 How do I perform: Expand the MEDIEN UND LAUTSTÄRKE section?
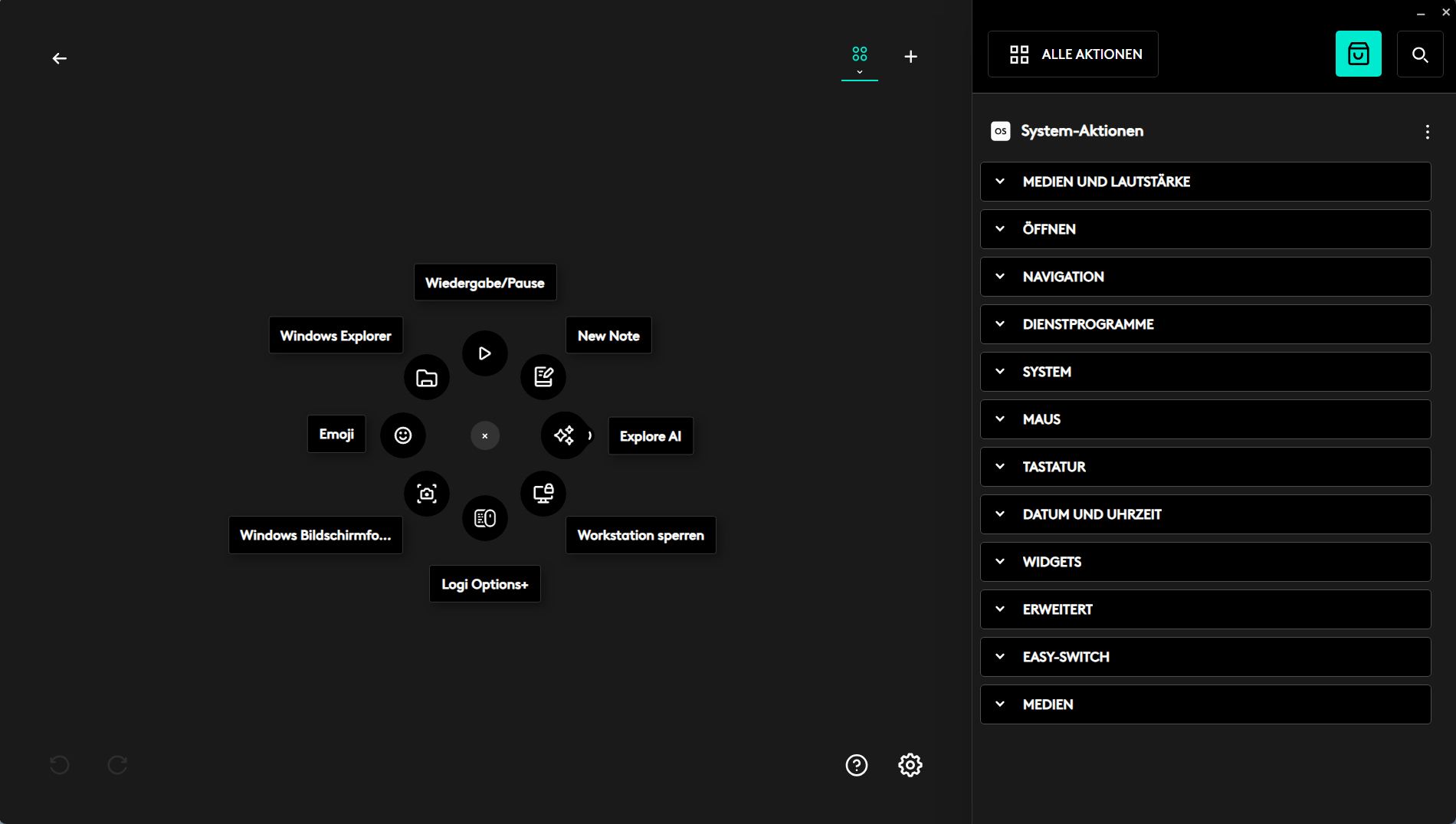pyautogui.click(x=1205, y=182)
